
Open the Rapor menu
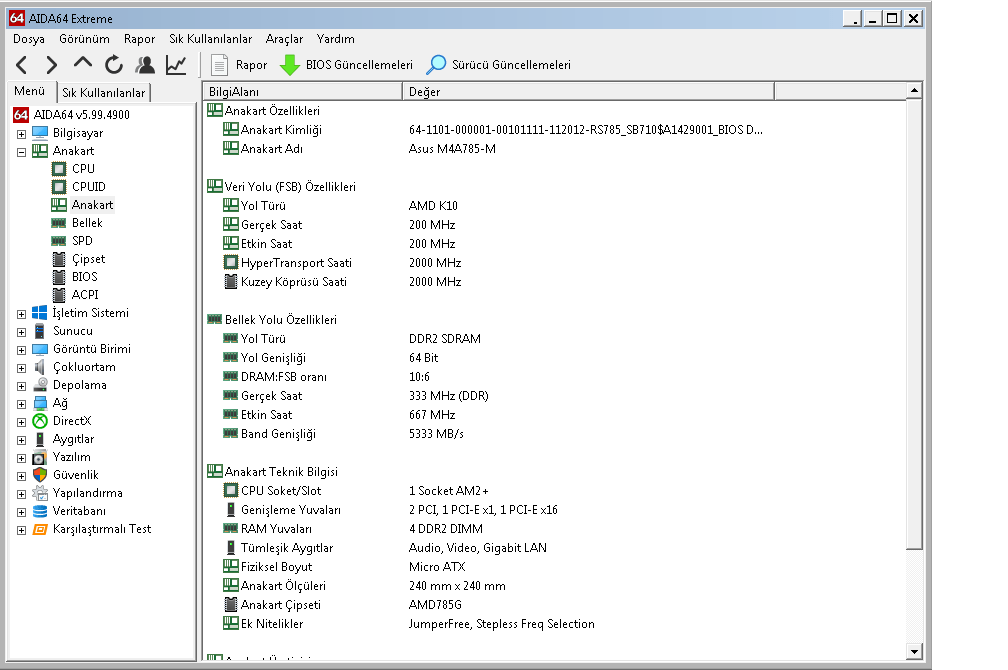pyautogui.click(x=140, y=39)
